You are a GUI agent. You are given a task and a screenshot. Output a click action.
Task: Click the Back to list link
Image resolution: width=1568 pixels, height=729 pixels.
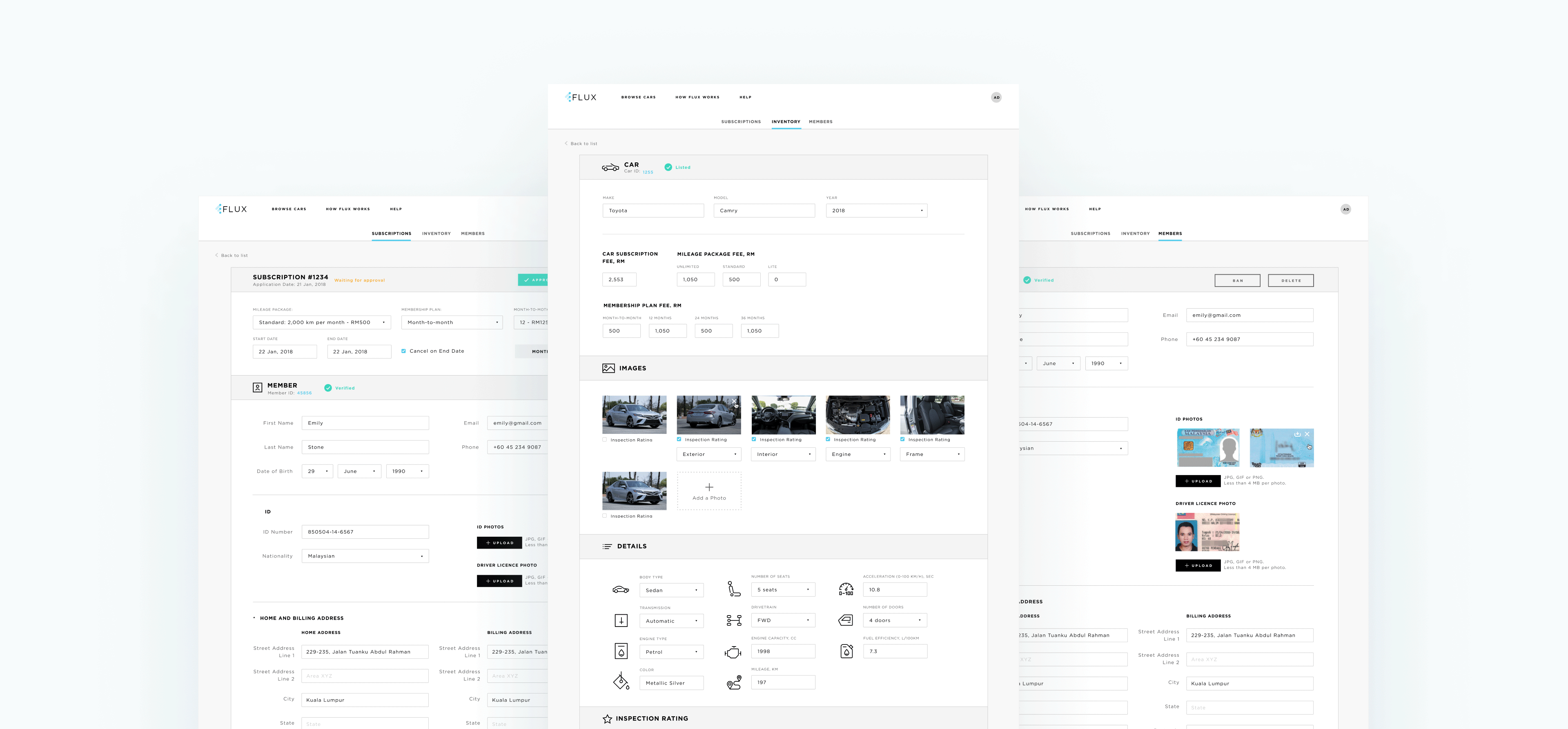pos(581,143)
